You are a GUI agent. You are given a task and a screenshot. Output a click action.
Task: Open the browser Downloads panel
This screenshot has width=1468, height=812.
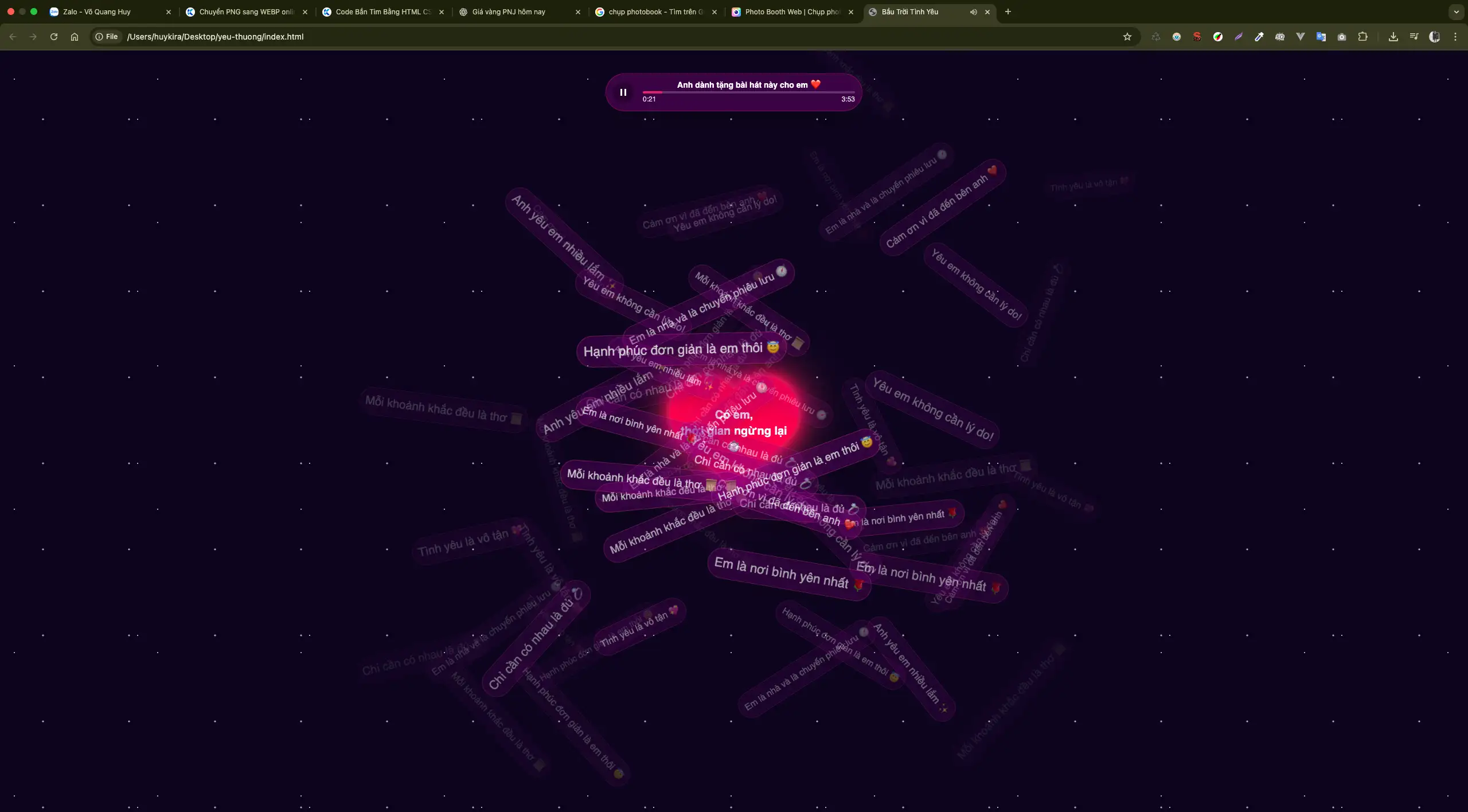(1393, 37)
